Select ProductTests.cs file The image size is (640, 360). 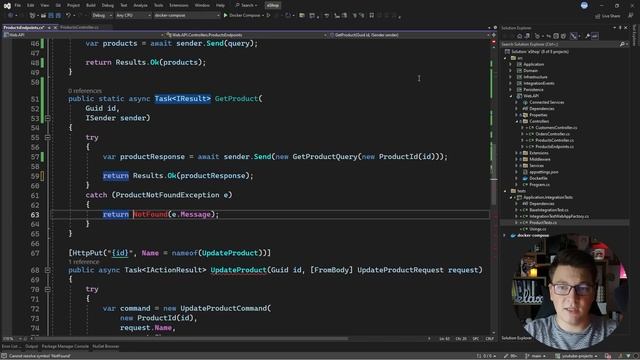pyautogui.click(x=543, y=223)
